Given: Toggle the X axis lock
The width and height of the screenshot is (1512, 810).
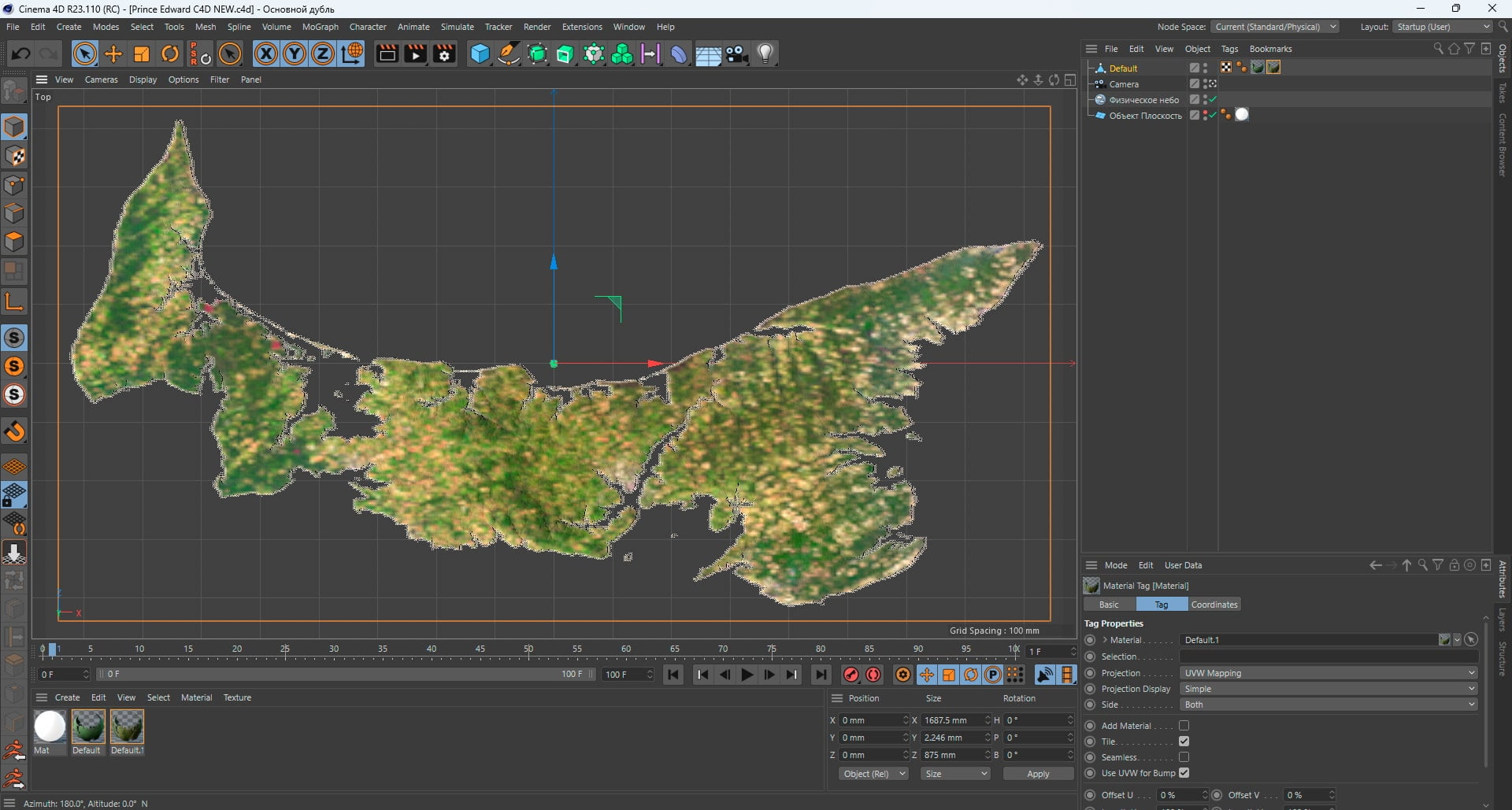Looking at the screenshot, I should [266, 54].
